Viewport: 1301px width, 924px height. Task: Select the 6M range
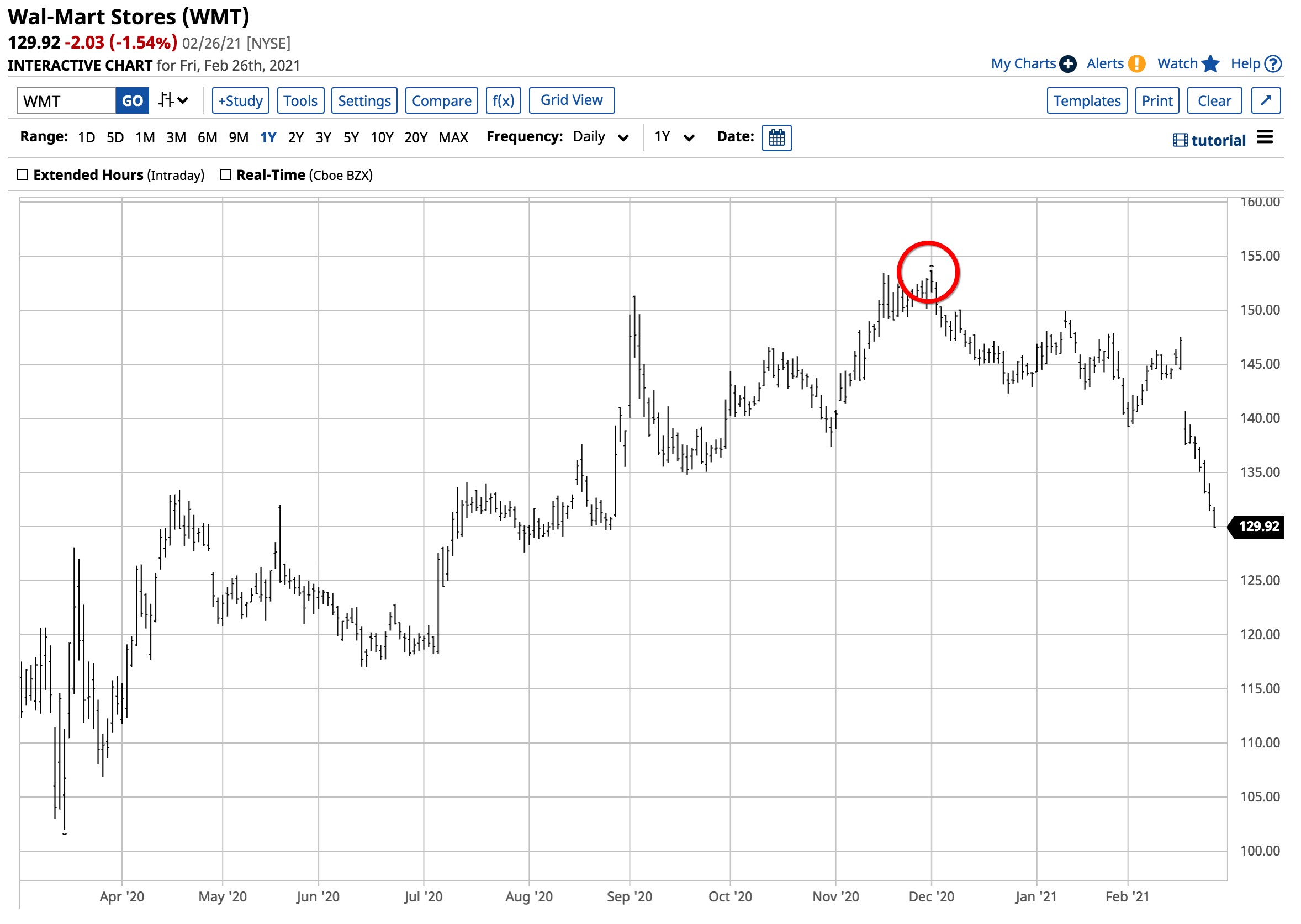(207, 137)
